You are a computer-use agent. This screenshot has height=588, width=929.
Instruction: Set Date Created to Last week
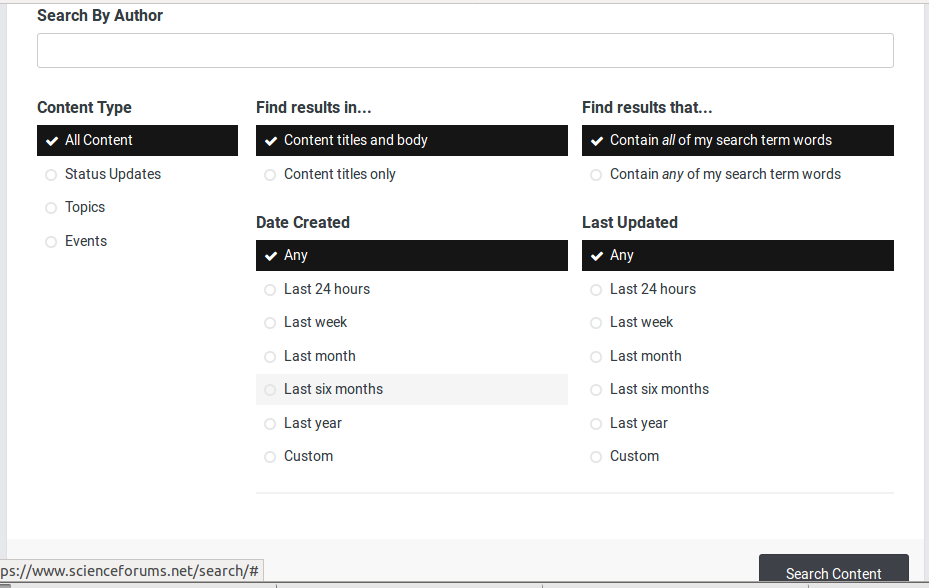click(315, 322)
